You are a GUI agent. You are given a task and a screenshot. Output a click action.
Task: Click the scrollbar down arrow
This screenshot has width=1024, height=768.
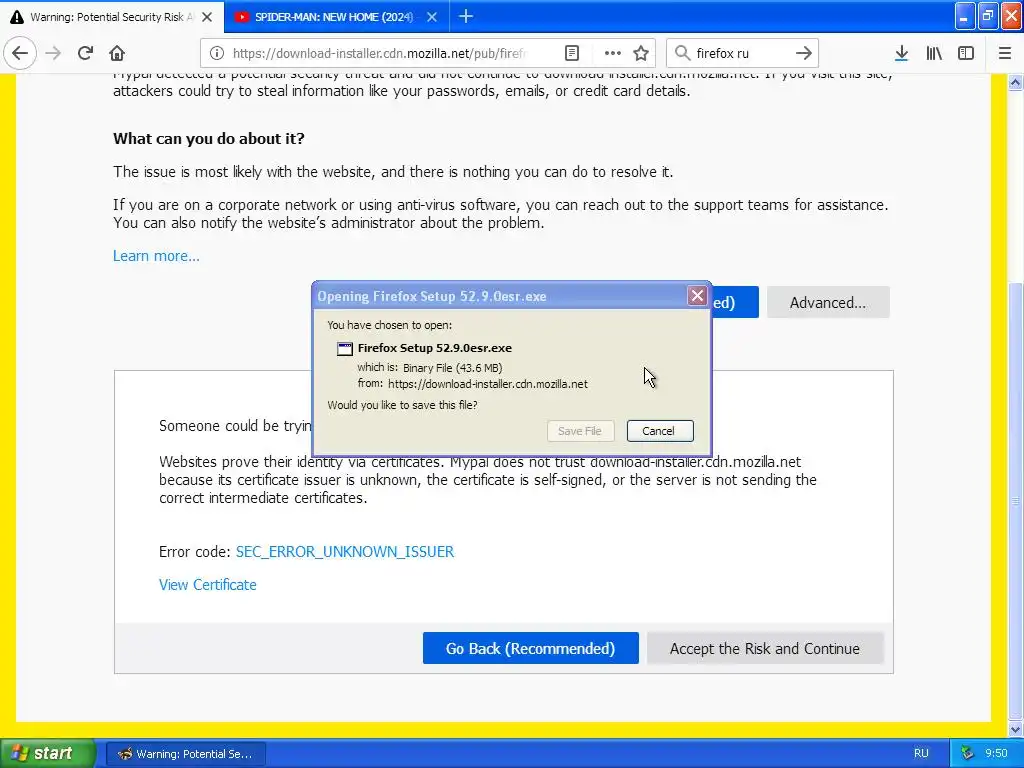1016,729
